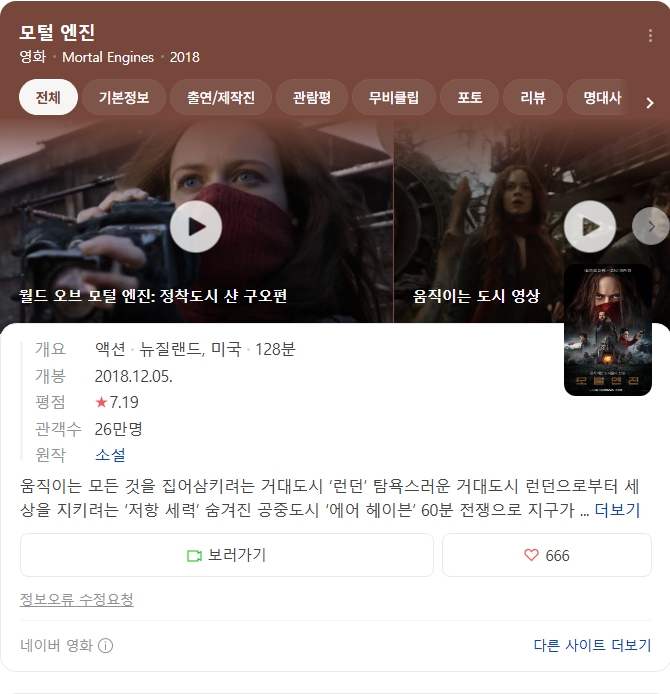This screenshot has width=670, height=694.
Task: Switch to the 기본정보 tab
Action: tap(124, 97)
